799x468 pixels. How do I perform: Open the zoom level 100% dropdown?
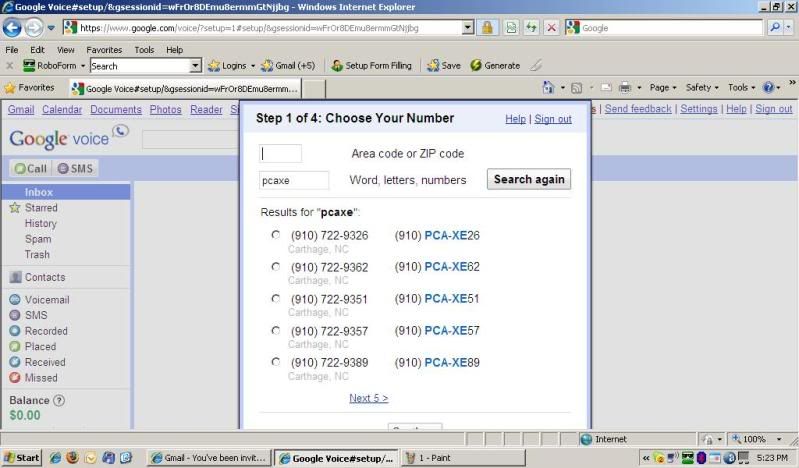tap(779, 439)
